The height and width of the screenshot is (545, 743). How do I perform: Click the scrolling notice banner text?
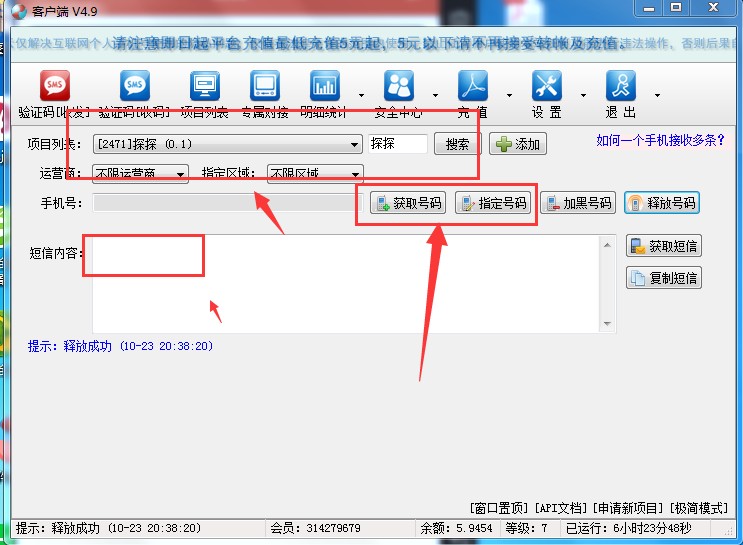tap(370, 44)
